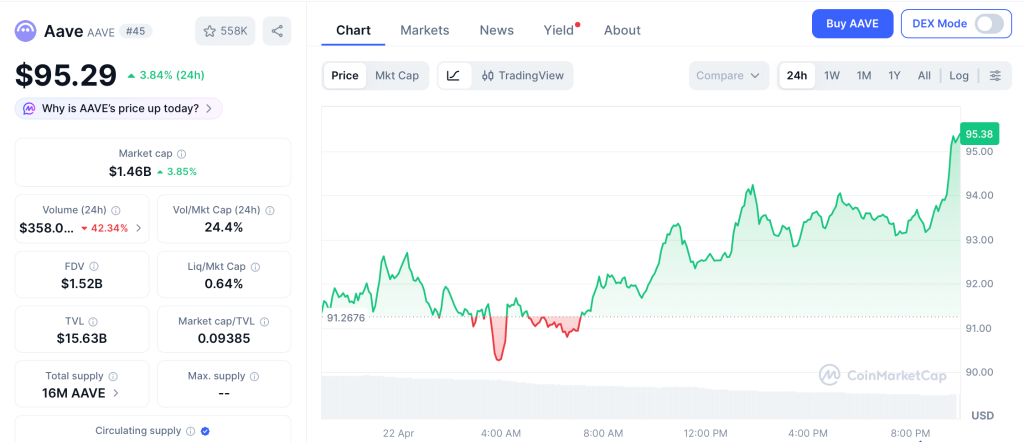Open the chart settings sliders icon

click(x=994, y=76)
